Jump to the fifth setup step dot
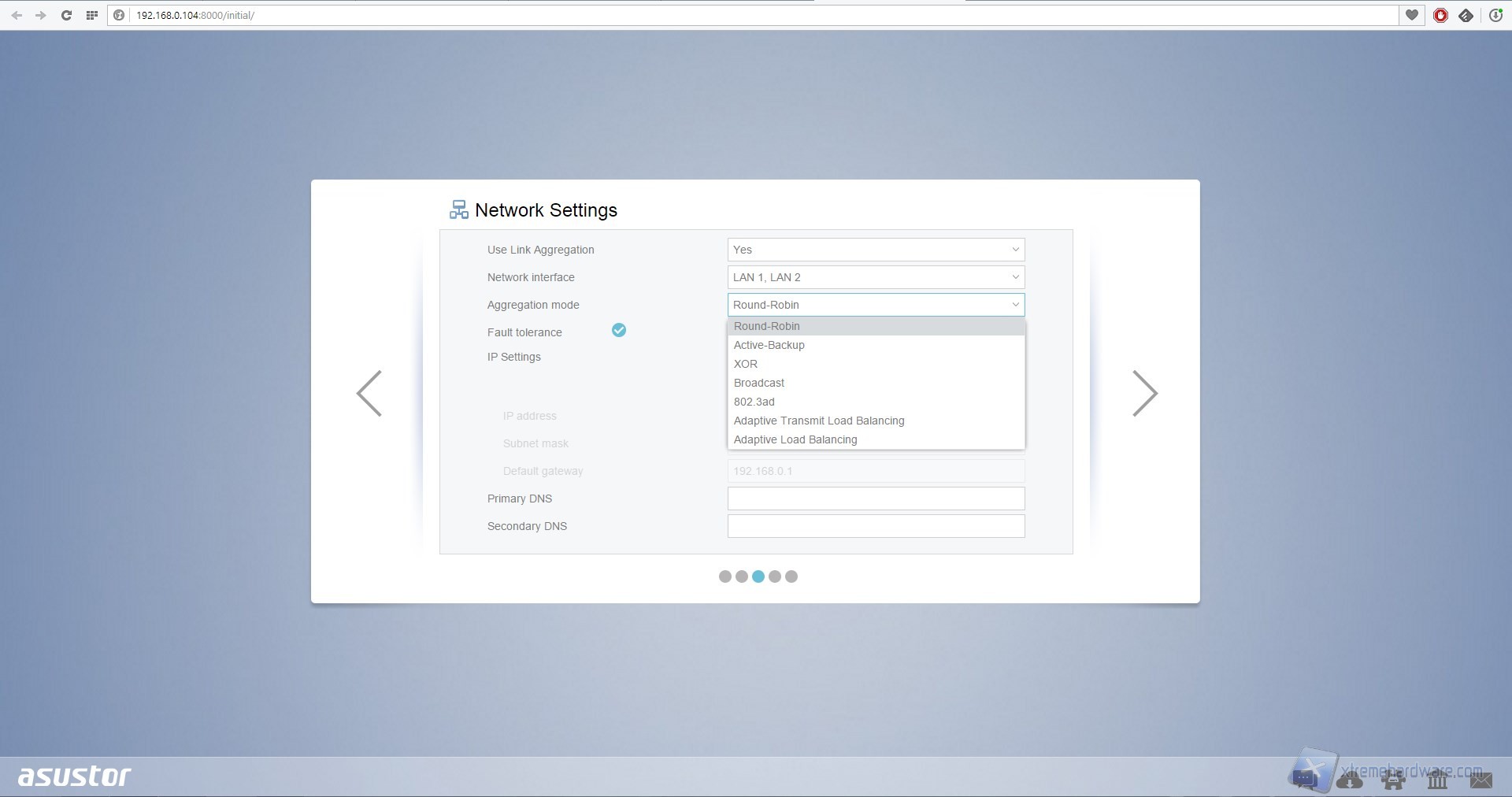The width and height of the screenshot is (1512, 797). pyautogui.click(x=791, y=576)
